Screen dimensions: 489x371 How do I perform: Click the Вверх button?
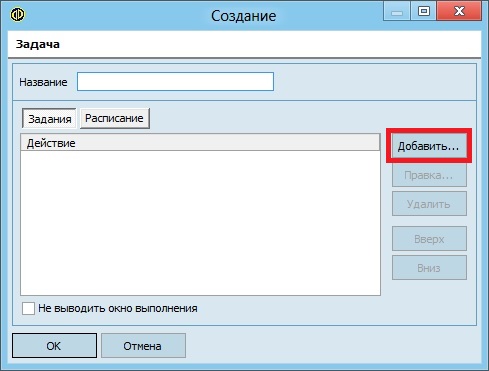click(429, 239)
